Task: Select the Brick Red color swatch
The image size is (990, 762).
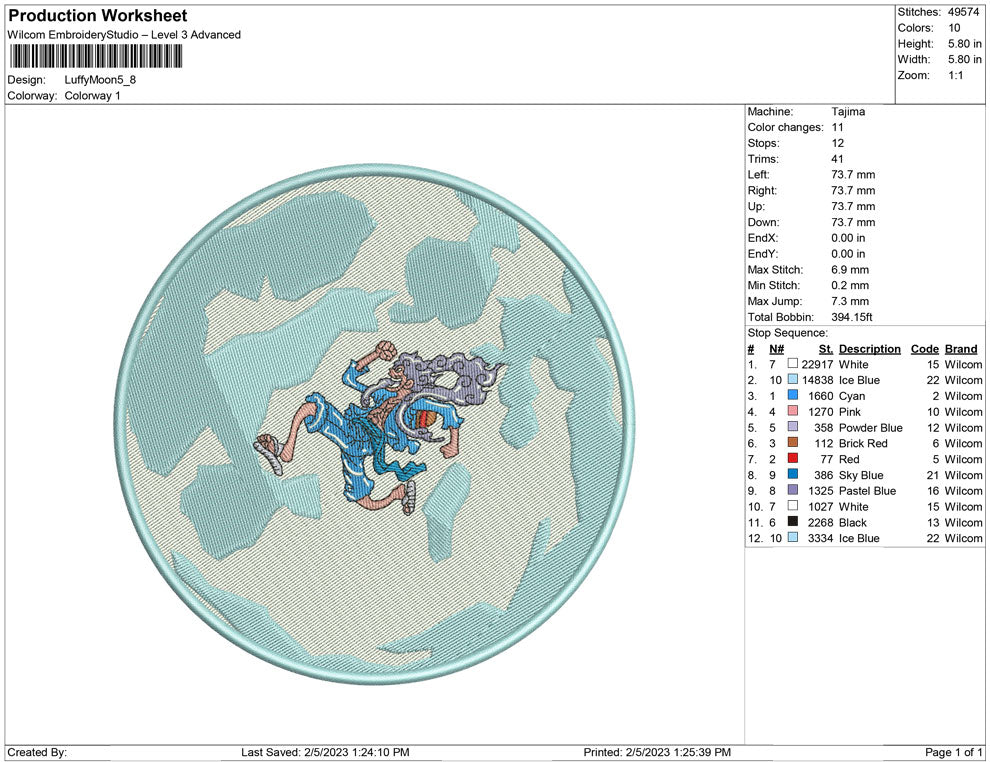Action: coord(793,443)
